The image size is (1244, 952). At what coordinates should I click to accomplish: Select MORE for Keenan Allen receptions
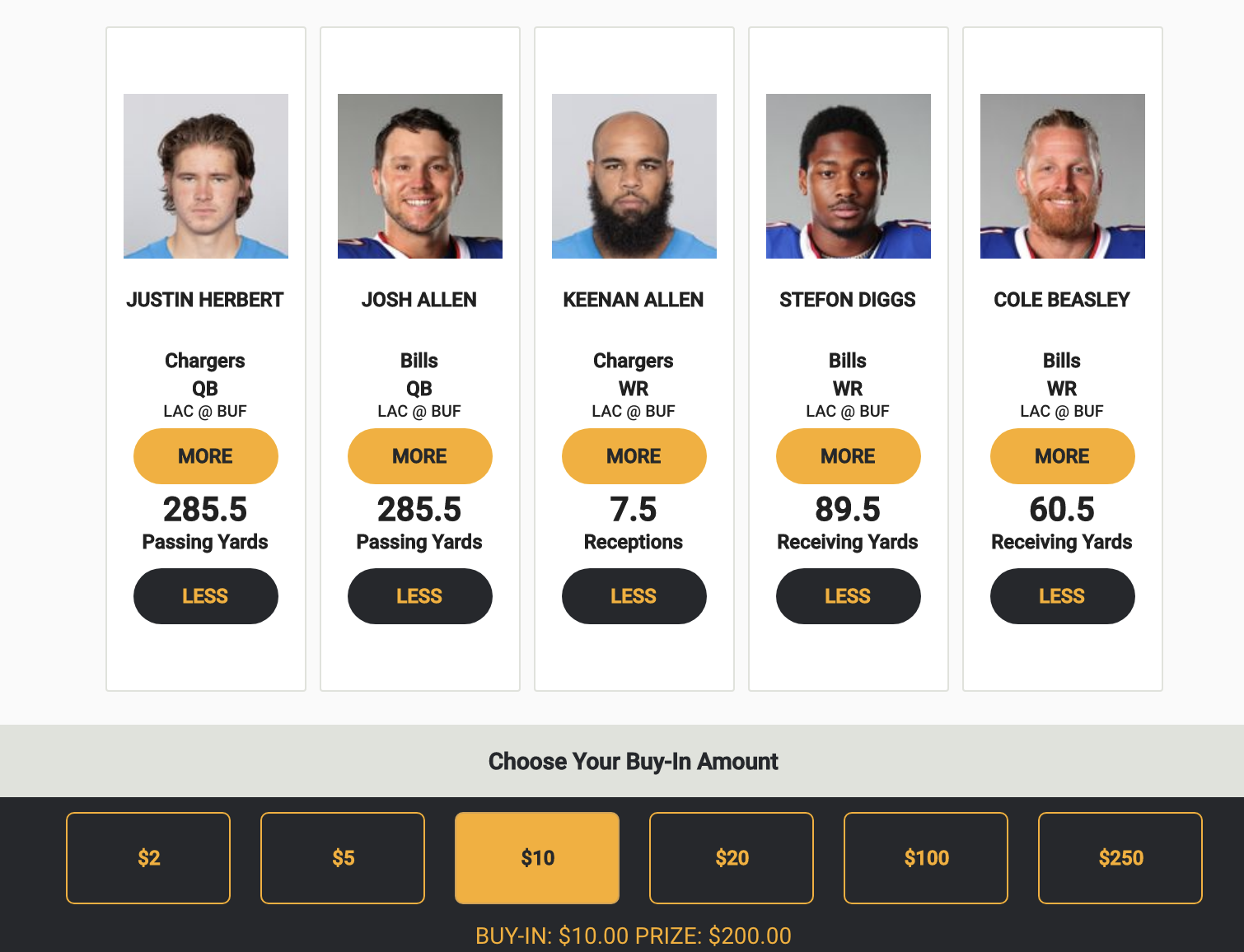634,456
